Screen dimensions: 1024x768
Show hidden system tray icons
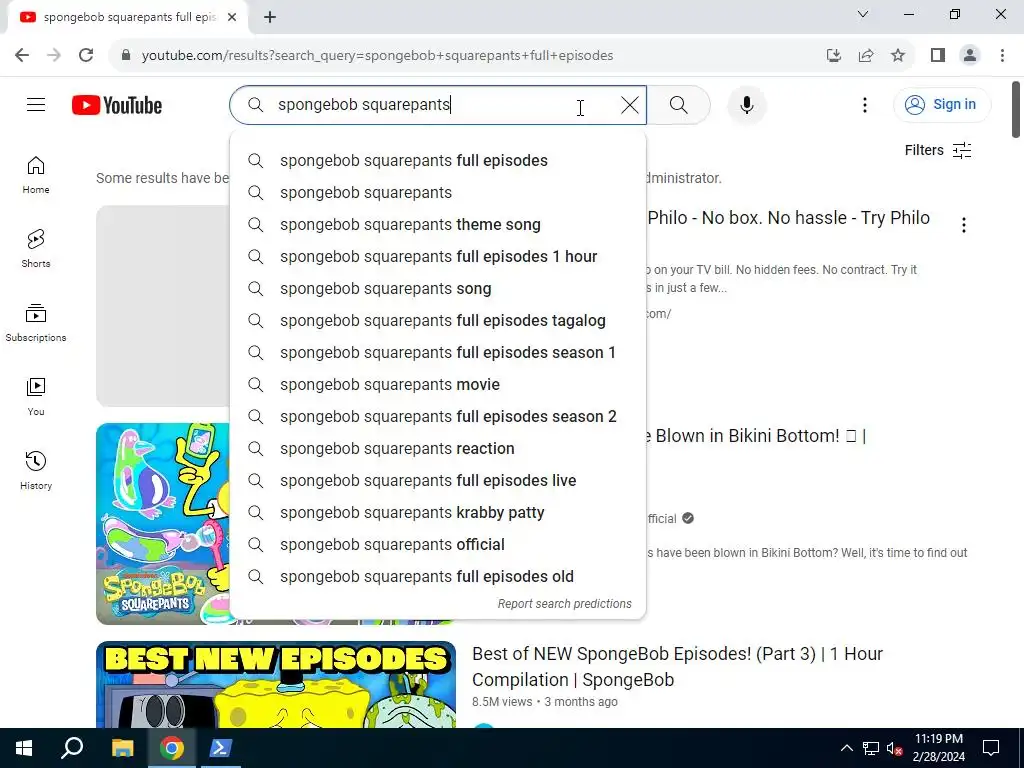846,748
